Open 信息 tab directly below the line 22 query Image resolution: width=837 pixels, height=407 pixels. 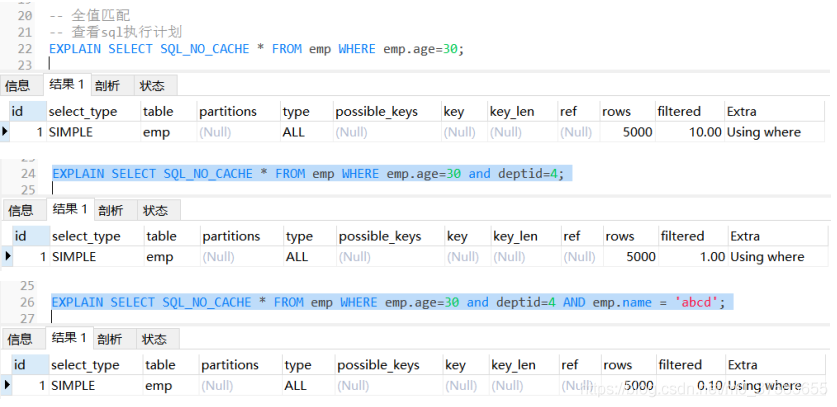coord(17,86)
